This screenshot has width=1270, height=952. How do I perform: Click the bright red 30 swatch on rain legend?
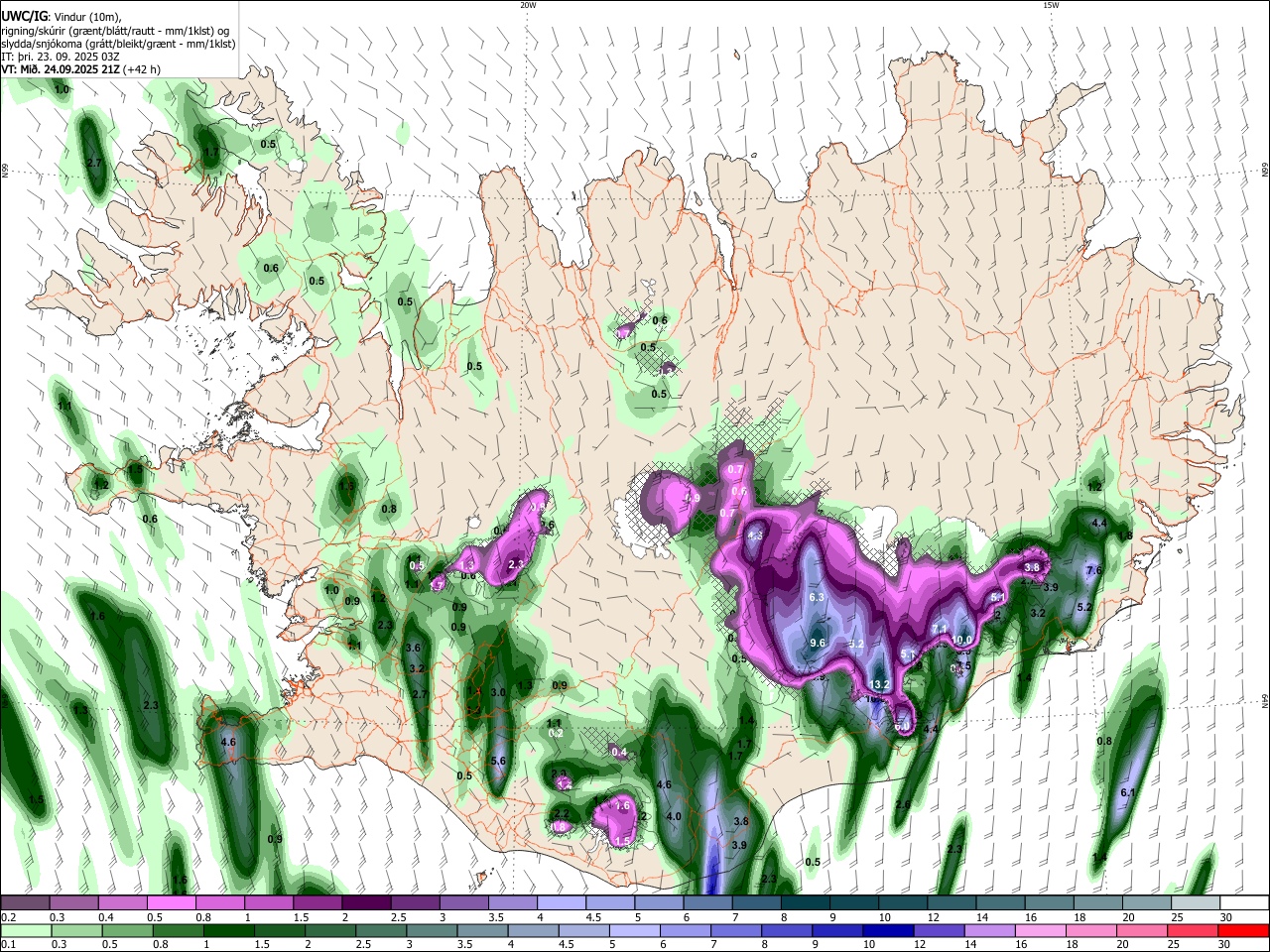tap(1243, 930)
